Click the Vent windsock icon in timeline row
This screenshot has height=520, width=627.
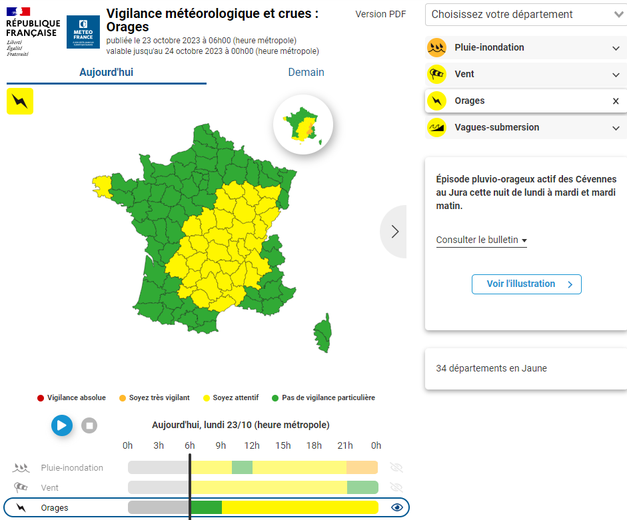21,487
